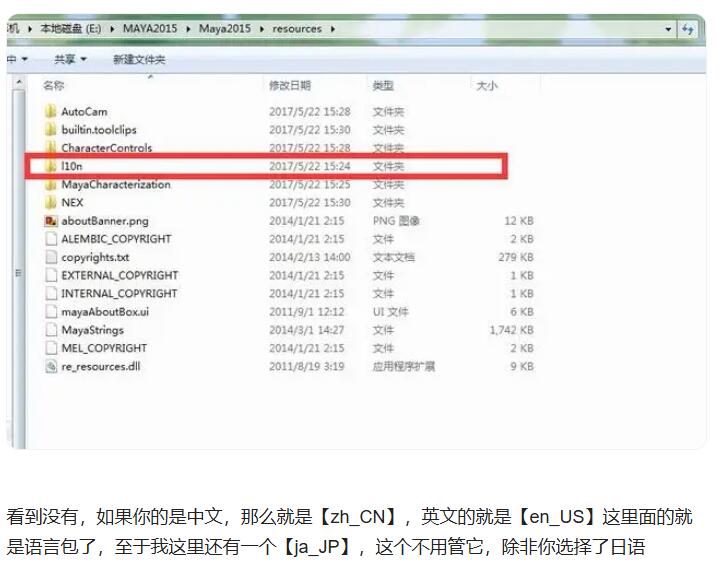Click 新建文件夹 in the toolbar
Image resolution: width=724 pixels, height=574 pixels.
pyautogui.click(x=139, y=60)
